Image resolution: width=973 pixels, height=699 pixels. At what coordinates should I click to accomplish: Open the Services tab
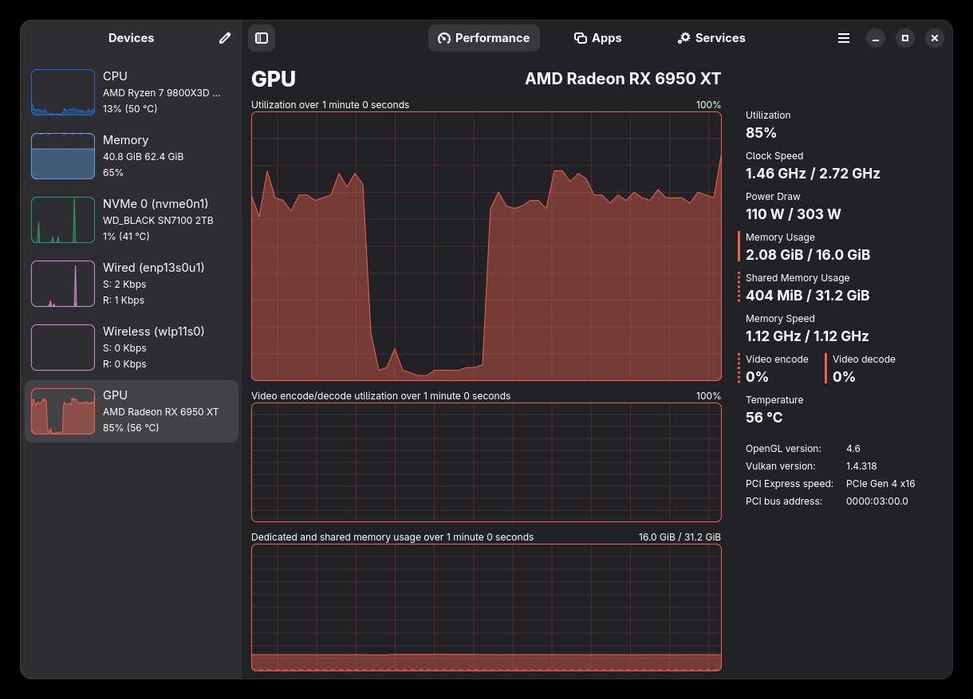(711, 38)
